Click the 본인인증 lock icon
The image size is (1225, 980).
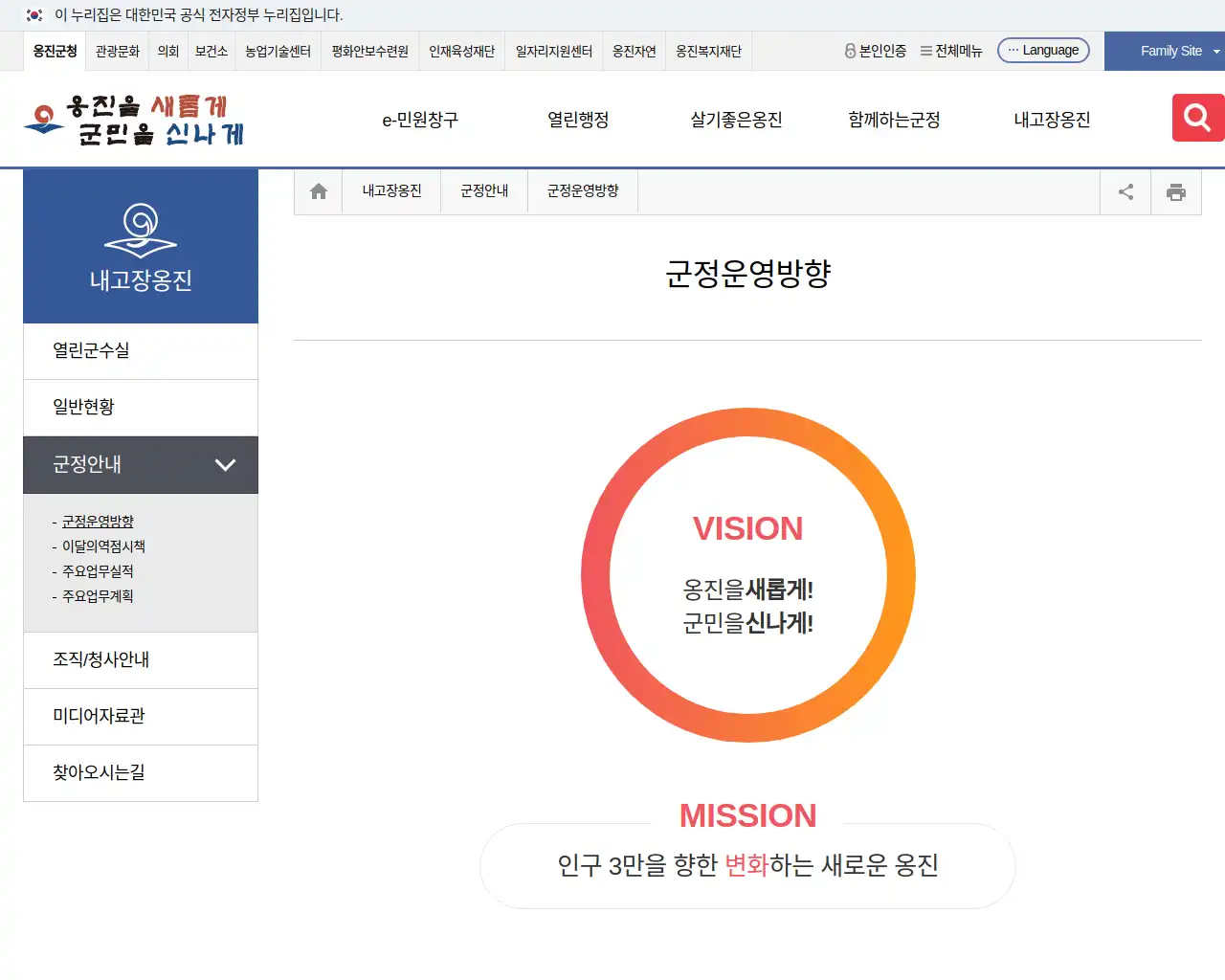(850, 52)
